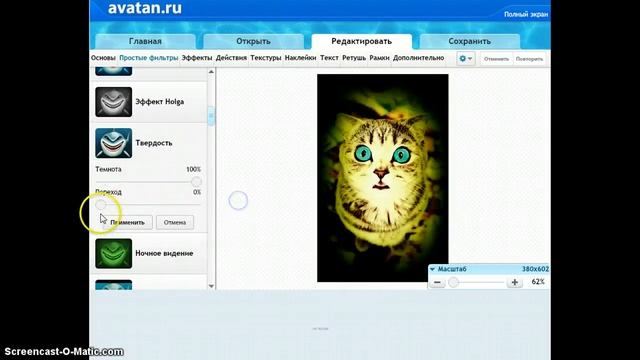The height and width of the screenshot is (360, 640).
Task: Click the Отменить undo button
Action: pyautogui.click(x=496, y=59)
